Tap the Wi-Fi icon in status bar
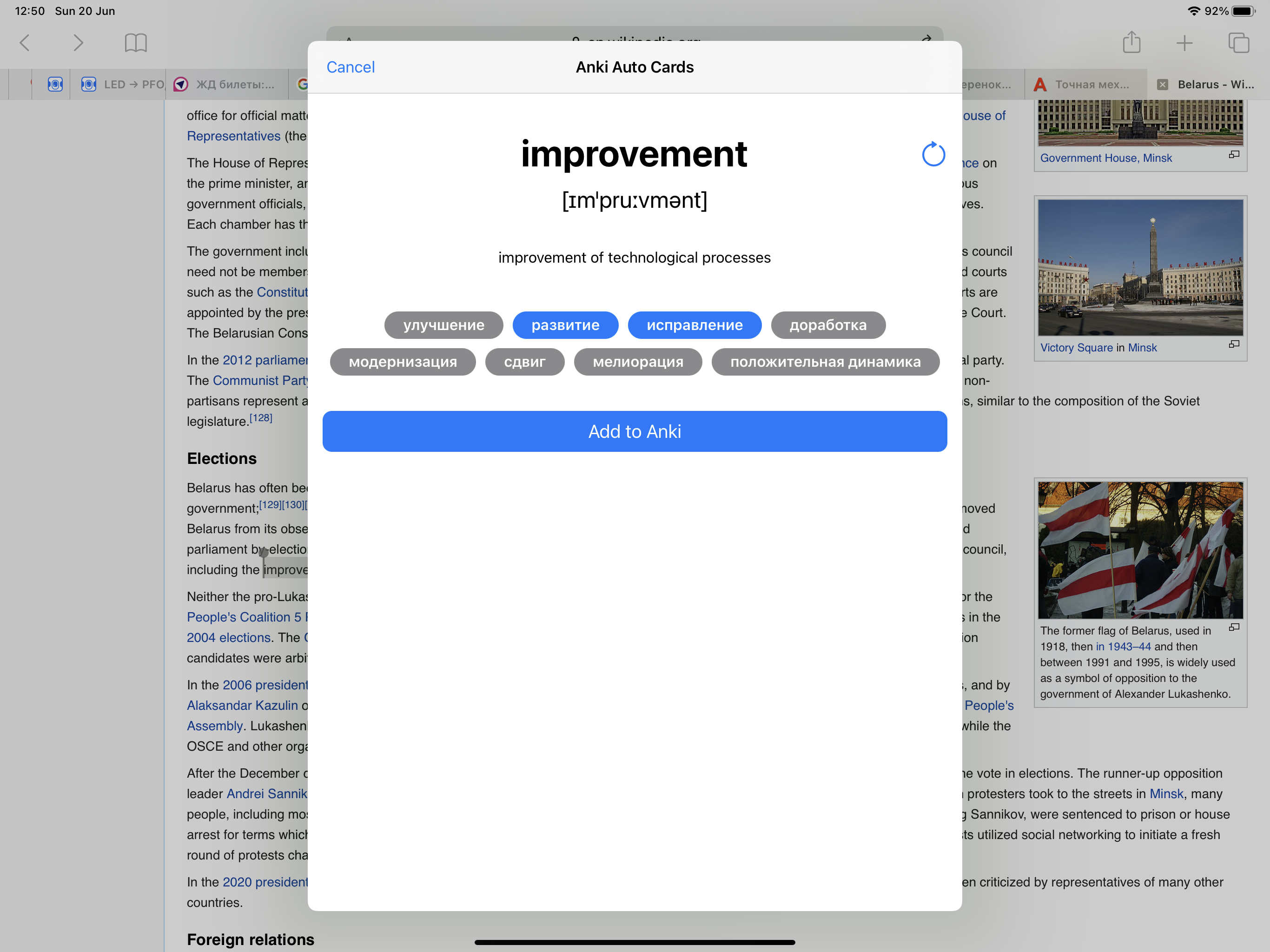 click(1194, 11)
